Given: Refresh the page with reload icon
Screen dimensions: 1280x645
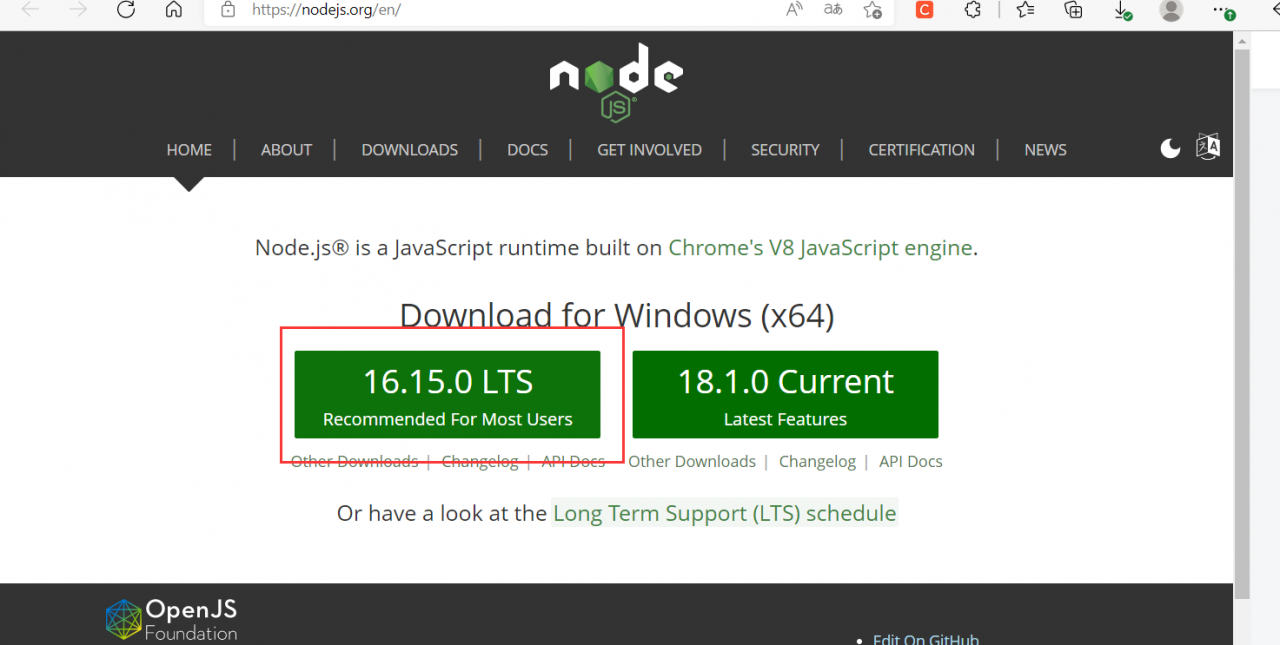Looking at the screenshot, I should [126, 10].
